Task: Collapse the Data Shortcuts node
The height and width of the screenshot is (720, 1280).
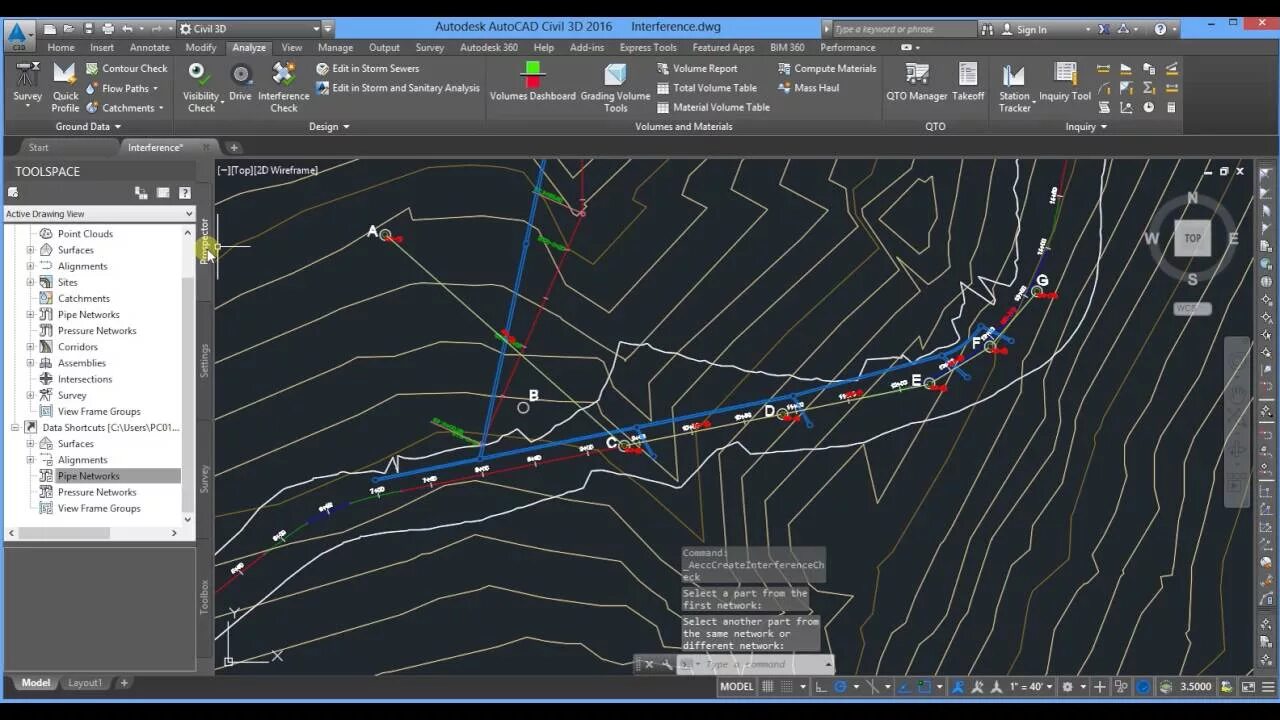Action: pos(15,428)
